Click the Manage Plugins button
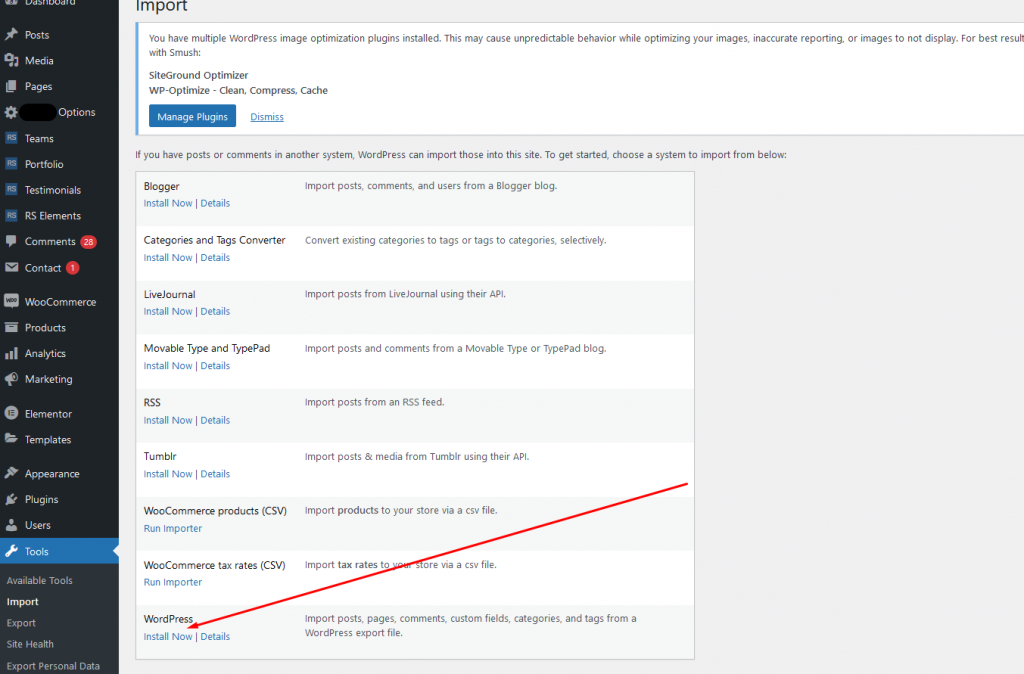This screenshot has height=674, width=1024. 192,116
